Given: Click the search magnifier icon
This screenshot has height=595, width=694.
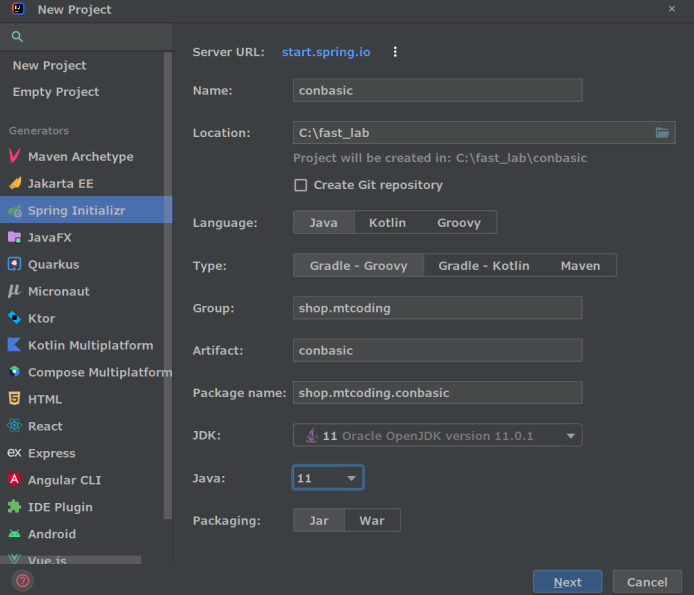Looking at the screenshot, I should click(17, 36).
